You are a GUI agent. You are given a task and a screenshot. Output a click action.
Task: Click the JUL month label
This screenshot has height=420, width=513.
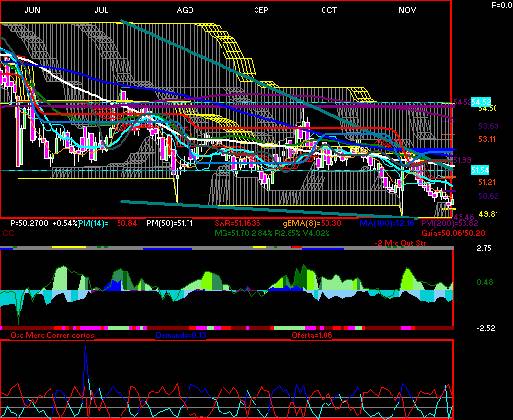click(101, 10)
